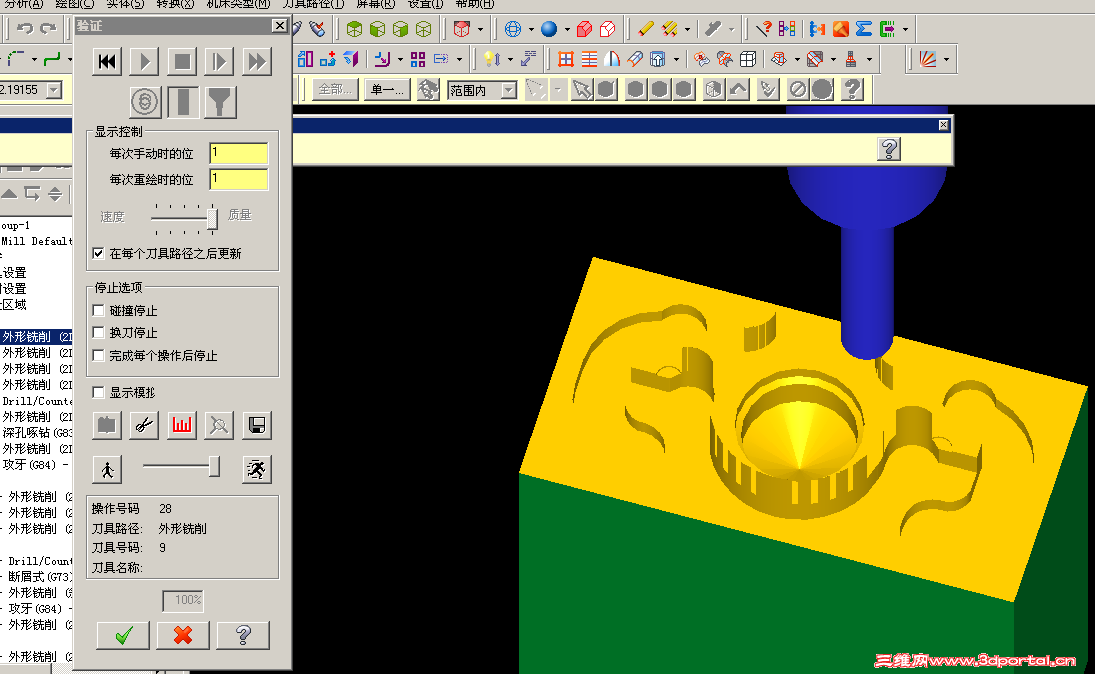Screen dimensions: 1095x674
Task: Click the yellow pencil highlight icon
Action: [645, 29]
